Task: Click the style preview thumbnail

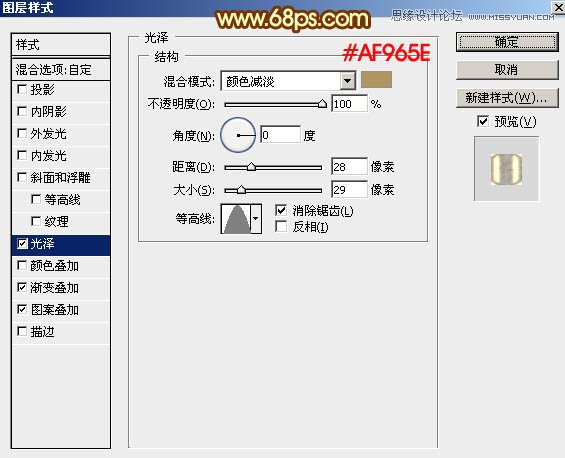Action: coord(506,168)
